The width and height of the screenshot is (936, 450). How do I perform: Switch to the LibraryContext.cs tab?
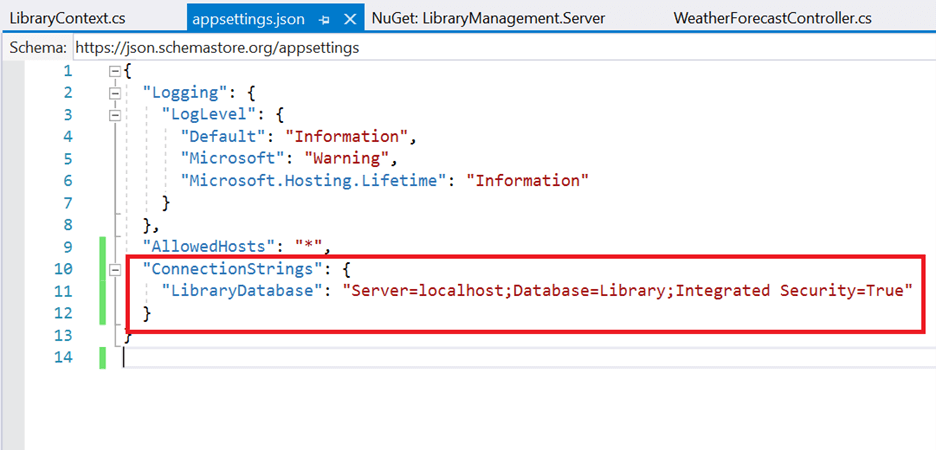click(x=64, y=18)
